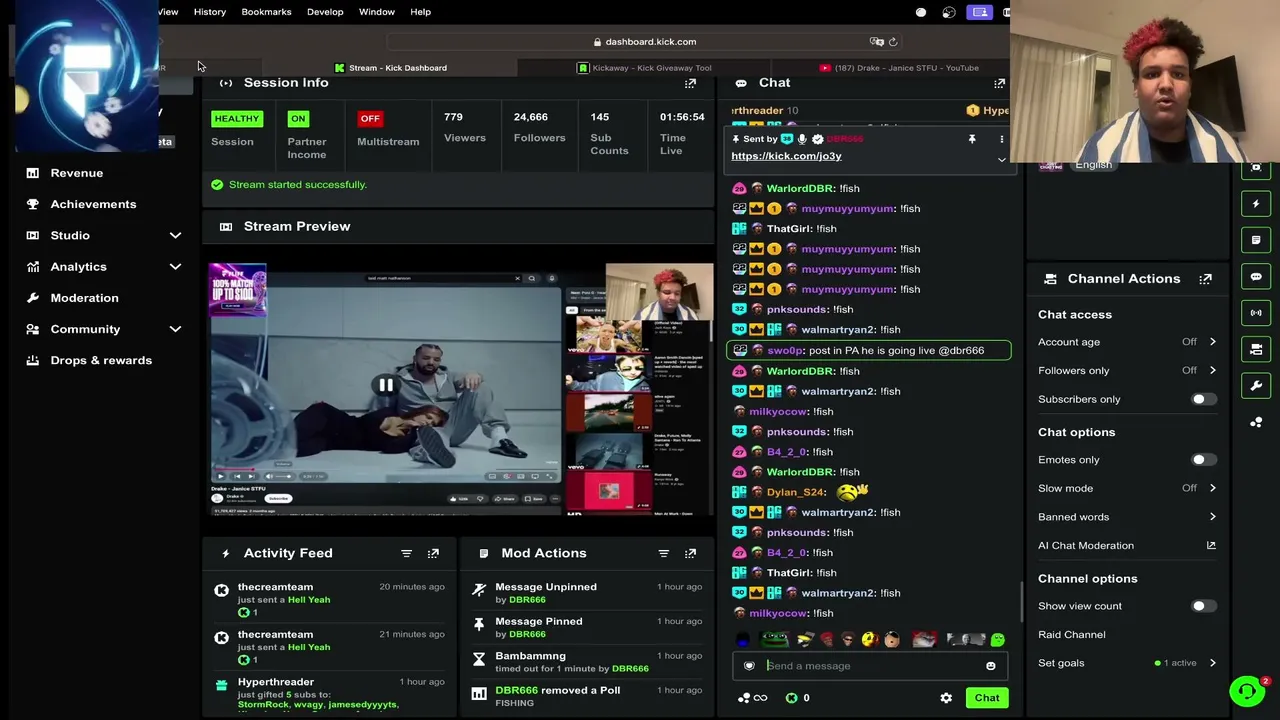
Task: Open the Help menu
Action: [420, 12]
